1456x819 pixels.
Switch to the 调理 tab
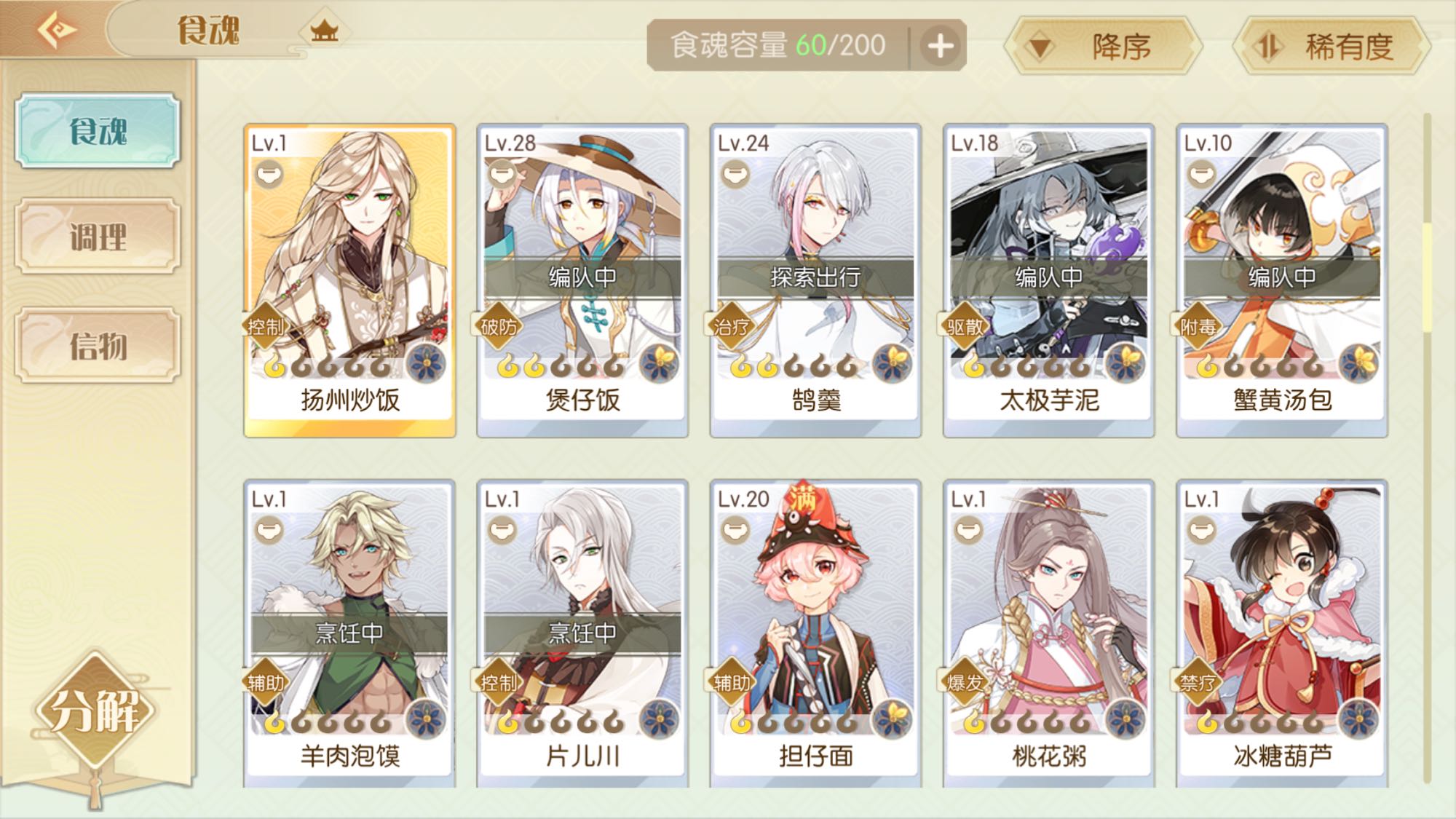tap(98, 237)
